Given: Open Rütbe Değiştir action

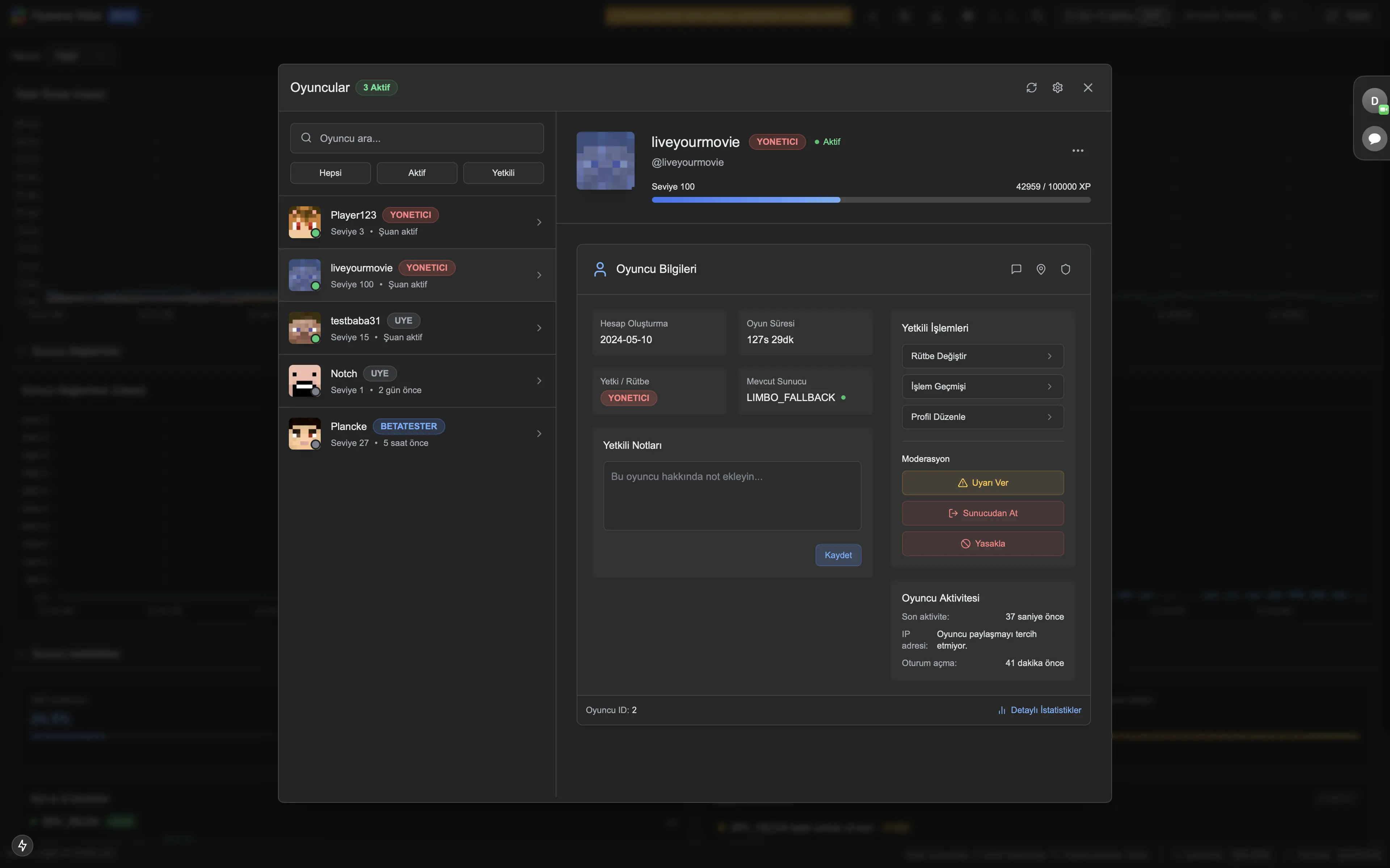Looking at the screenshot, I should 982,356.
